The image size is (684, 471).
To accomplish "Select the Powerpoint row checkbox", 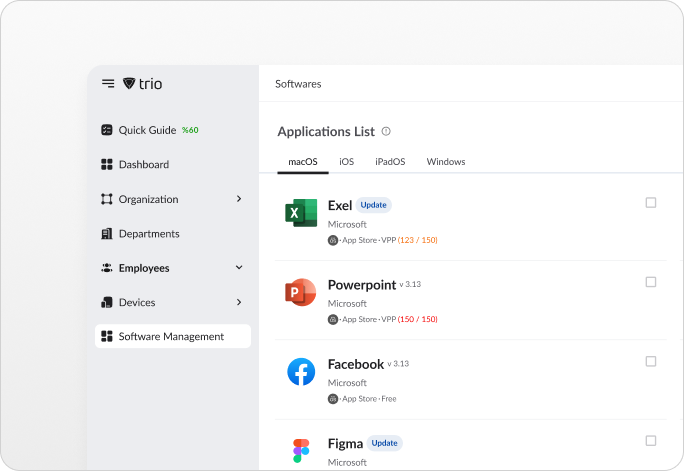I will click(651, 282).
